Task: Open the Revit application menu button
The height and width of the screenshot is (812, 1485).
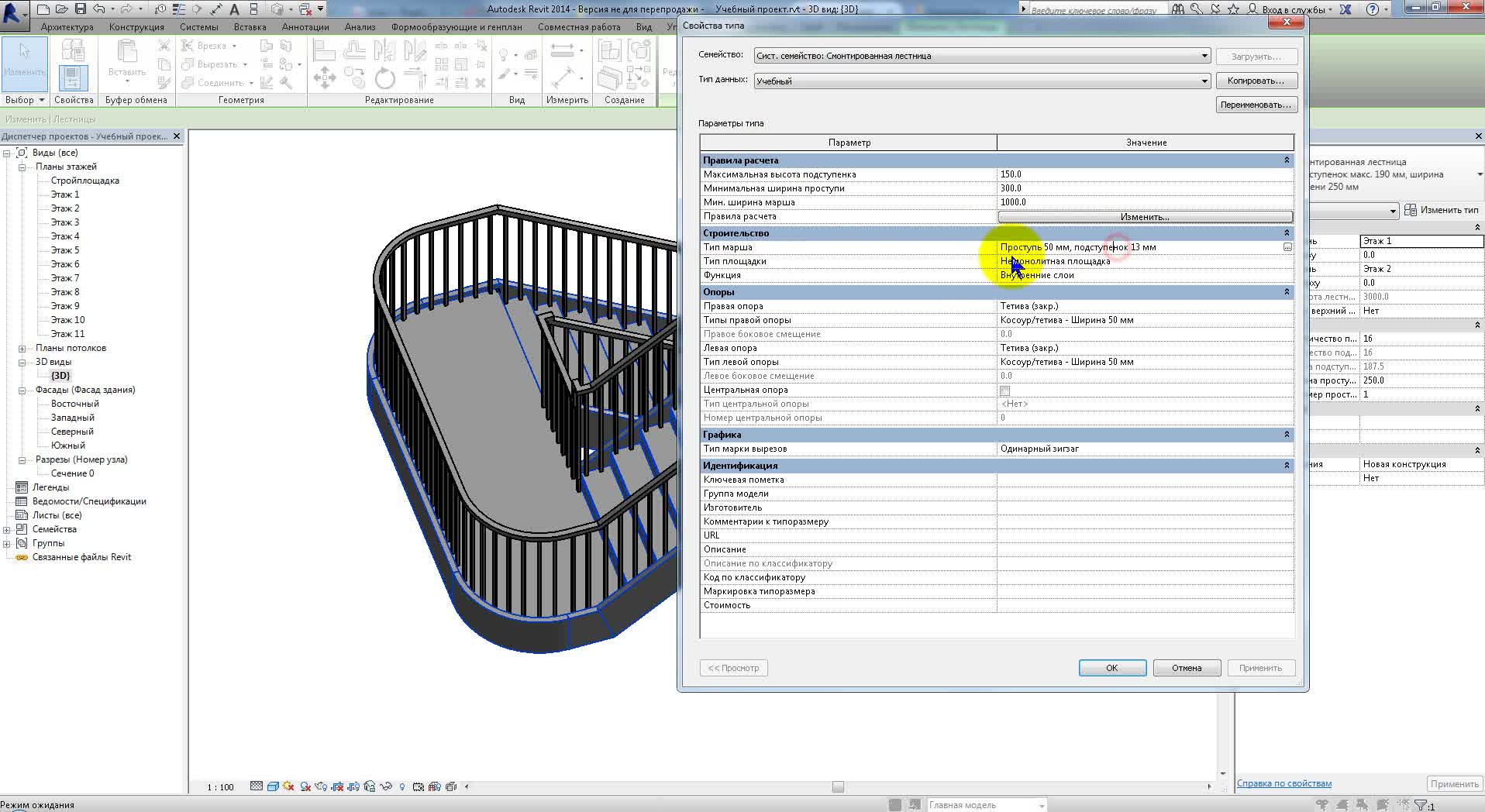Action: (x=15, y=15)
